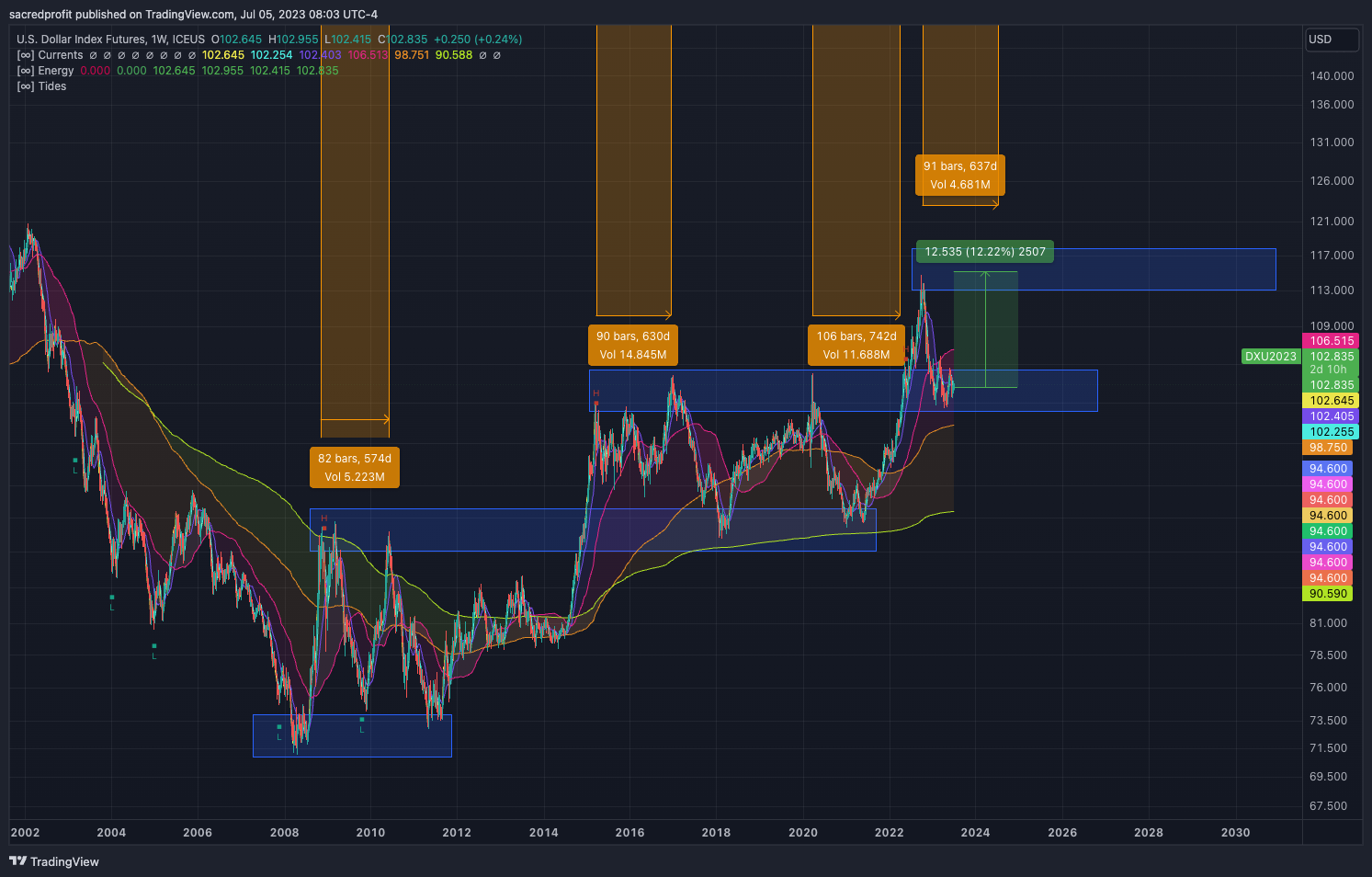Image resolution: width=1372 pixels, height=877 pixels.
Task: Click the Currents indicator legend name
Action: (61, 55)
